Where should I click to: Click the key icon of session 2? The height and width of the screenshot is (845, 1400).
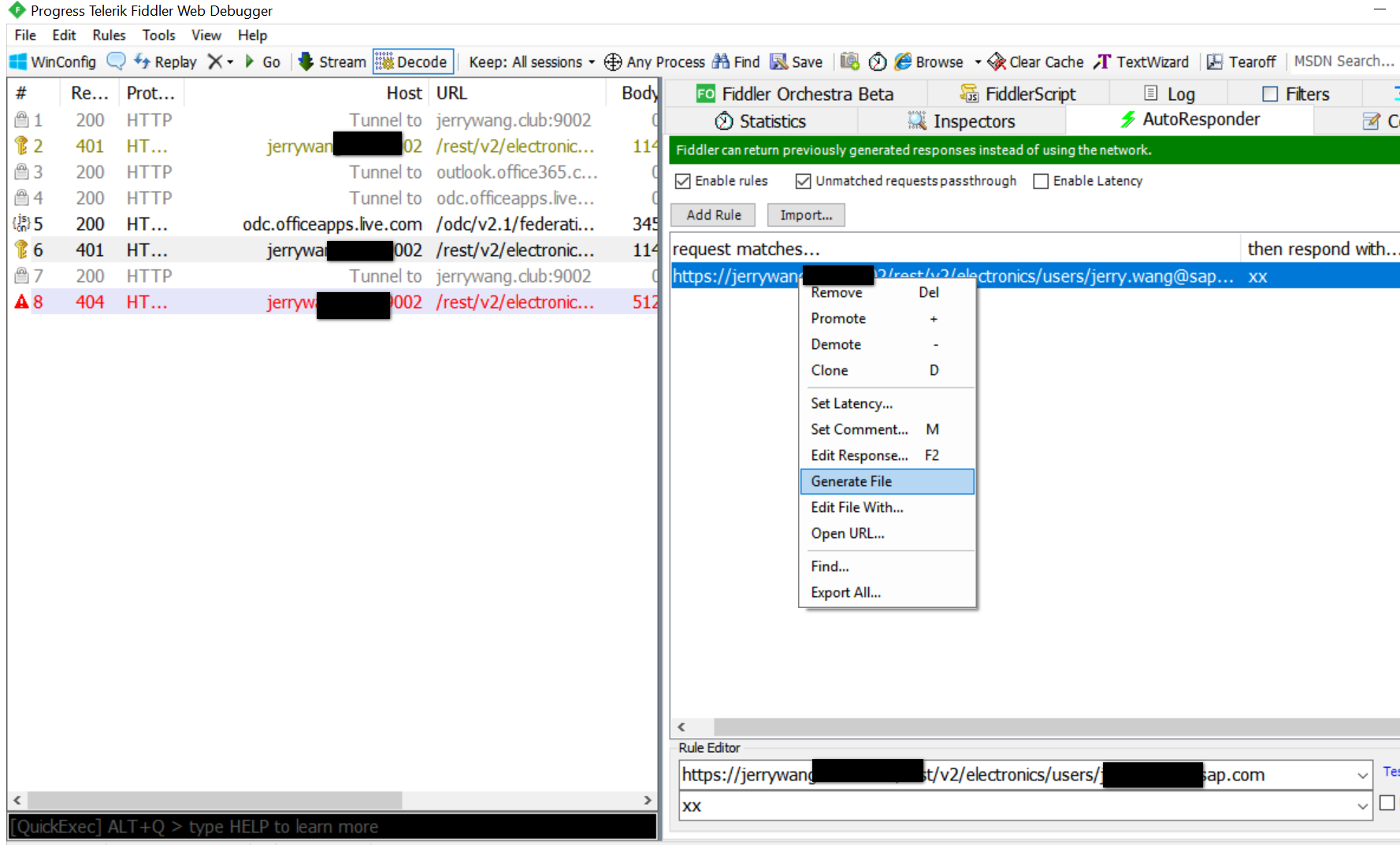(21, 146)
